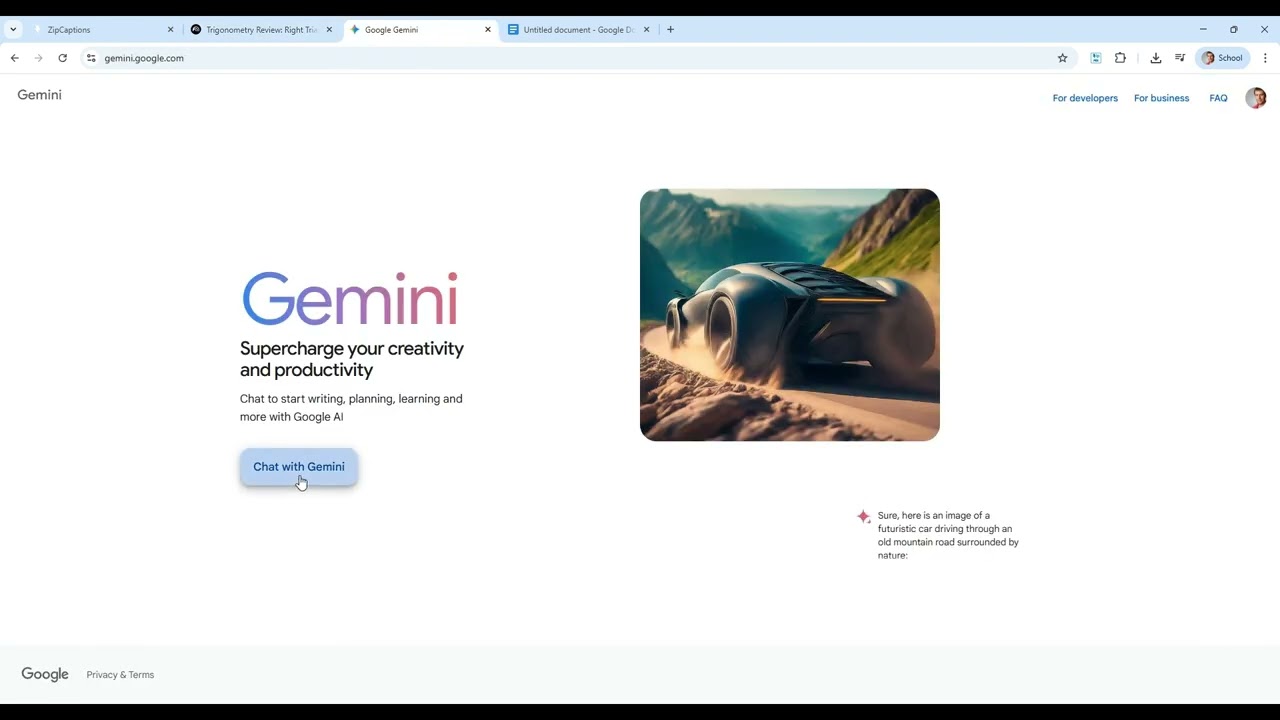1280x720 pixels.
Task: Open the Extensions puzzle-piece menu
Action: [x=1120, y=58]
